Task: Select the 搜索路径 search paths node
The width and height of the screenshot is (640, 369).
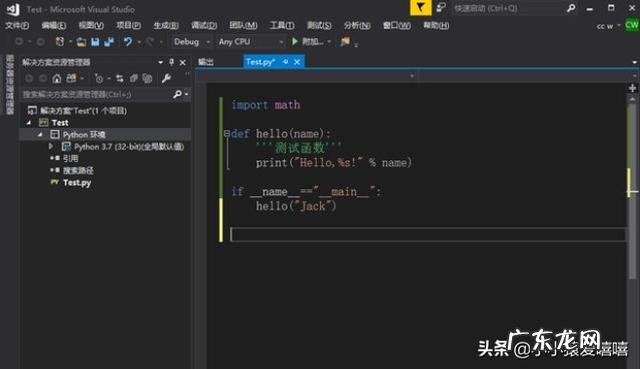Action: [78, 171]
